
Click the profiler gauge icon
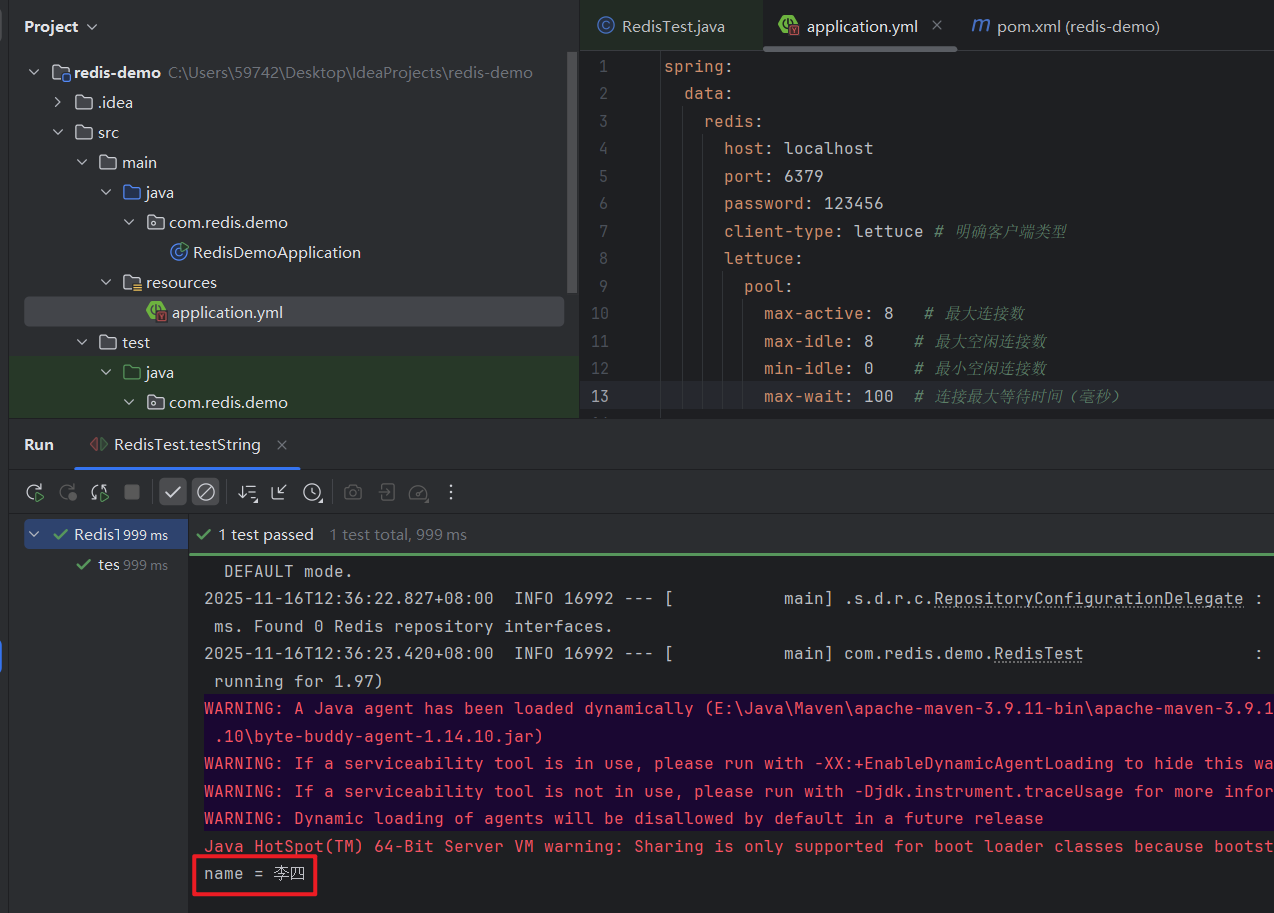[x=419, y=492]
